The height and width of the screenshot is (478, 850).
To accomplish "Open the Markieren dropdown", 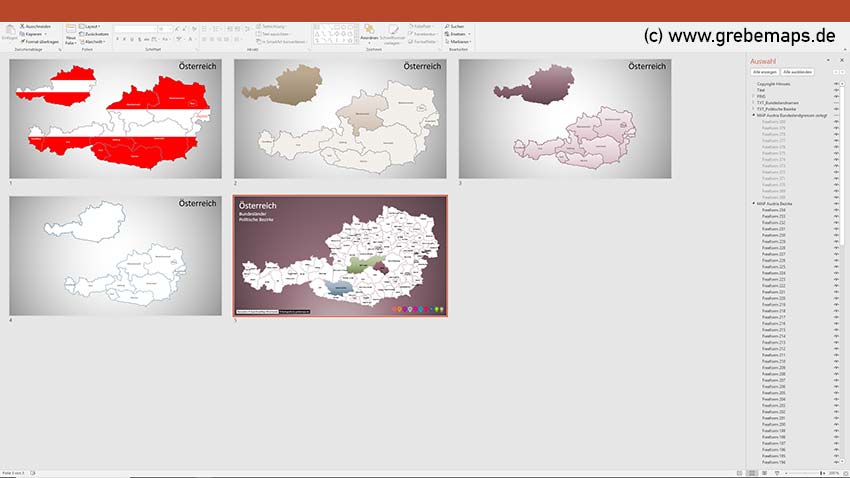I will click(457, 41).
